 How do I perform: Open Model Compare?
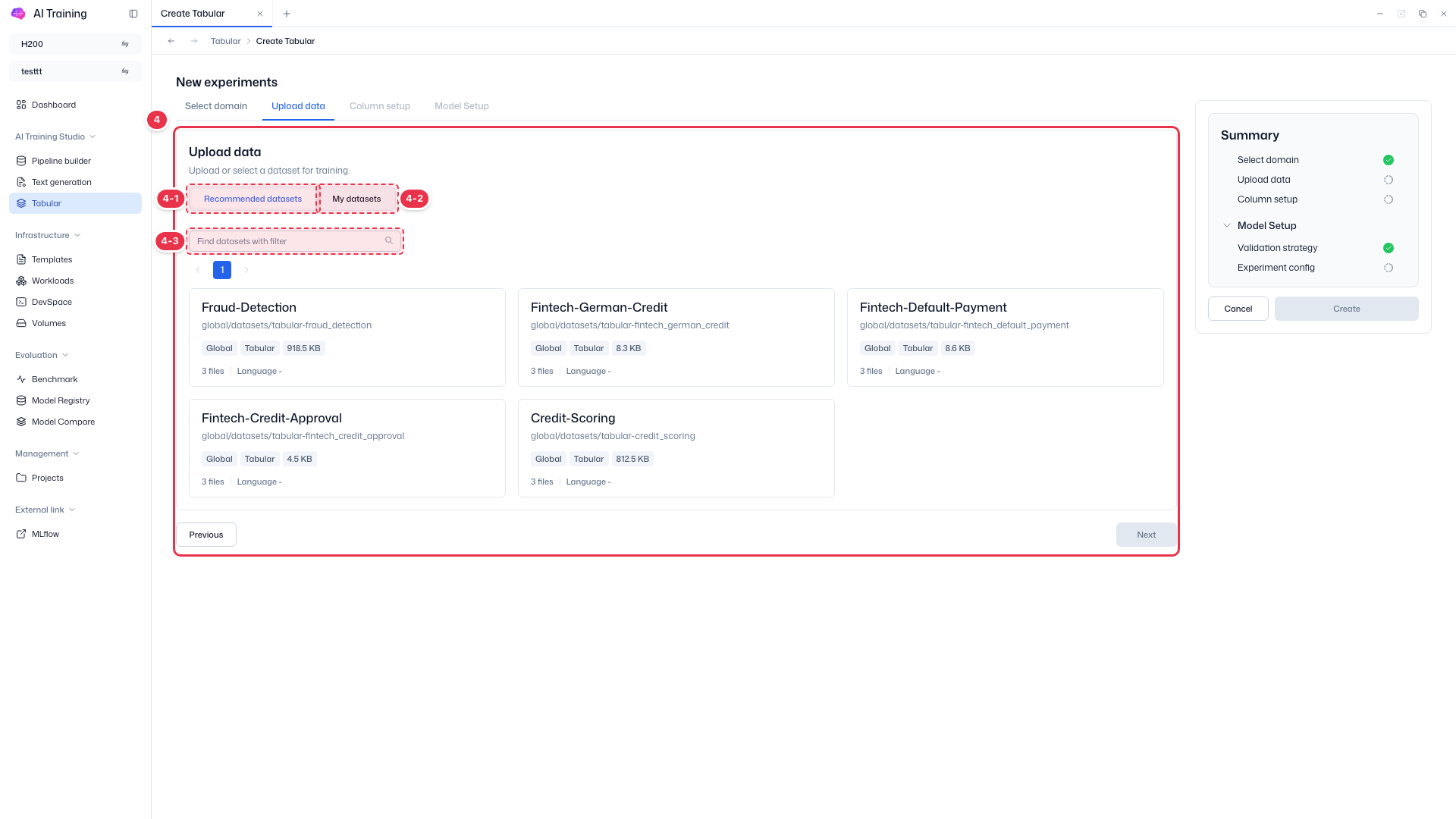75,422
